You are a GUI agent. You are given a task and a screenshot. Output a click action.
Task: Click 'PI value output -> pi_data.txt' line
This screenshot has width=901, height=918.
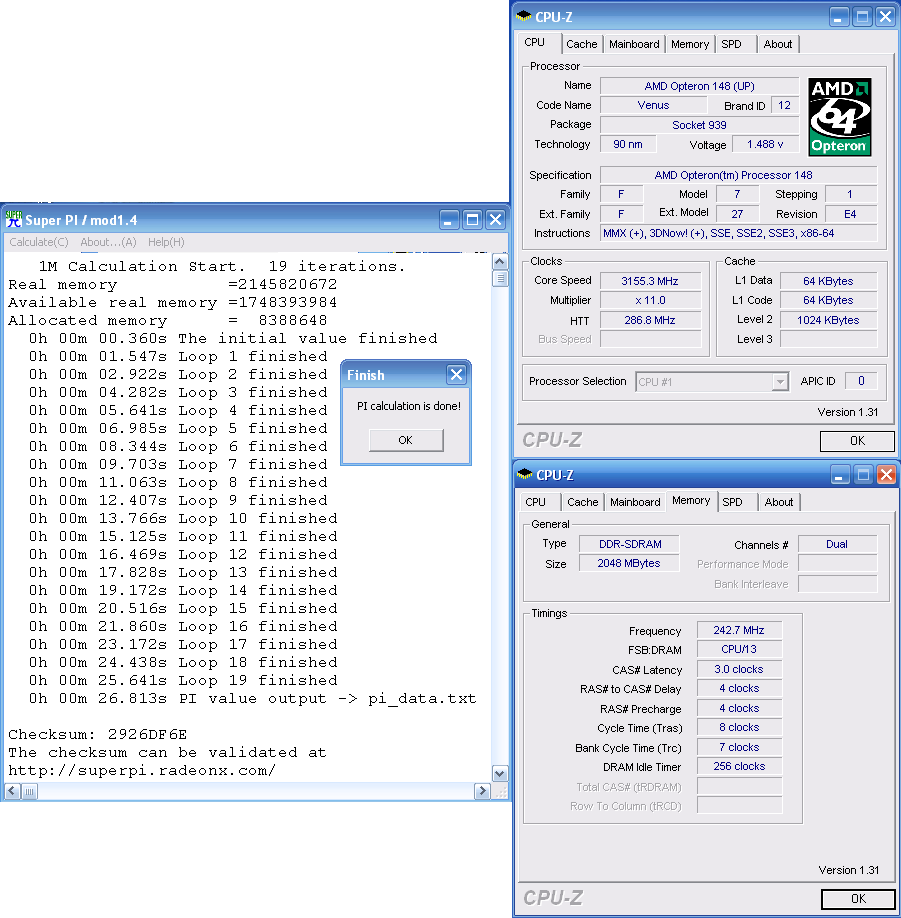[x=253, y=698]
